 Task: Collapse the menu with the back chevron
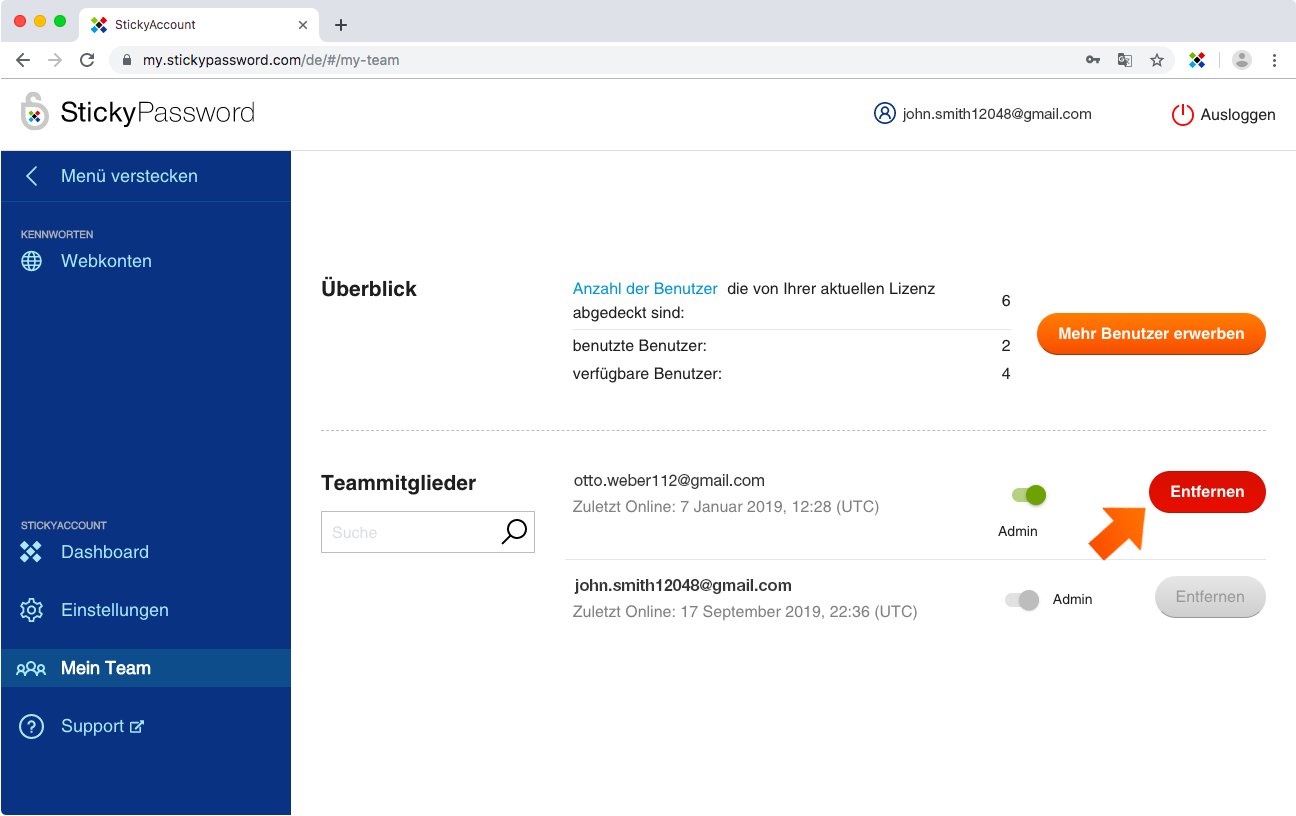(32, 176)
